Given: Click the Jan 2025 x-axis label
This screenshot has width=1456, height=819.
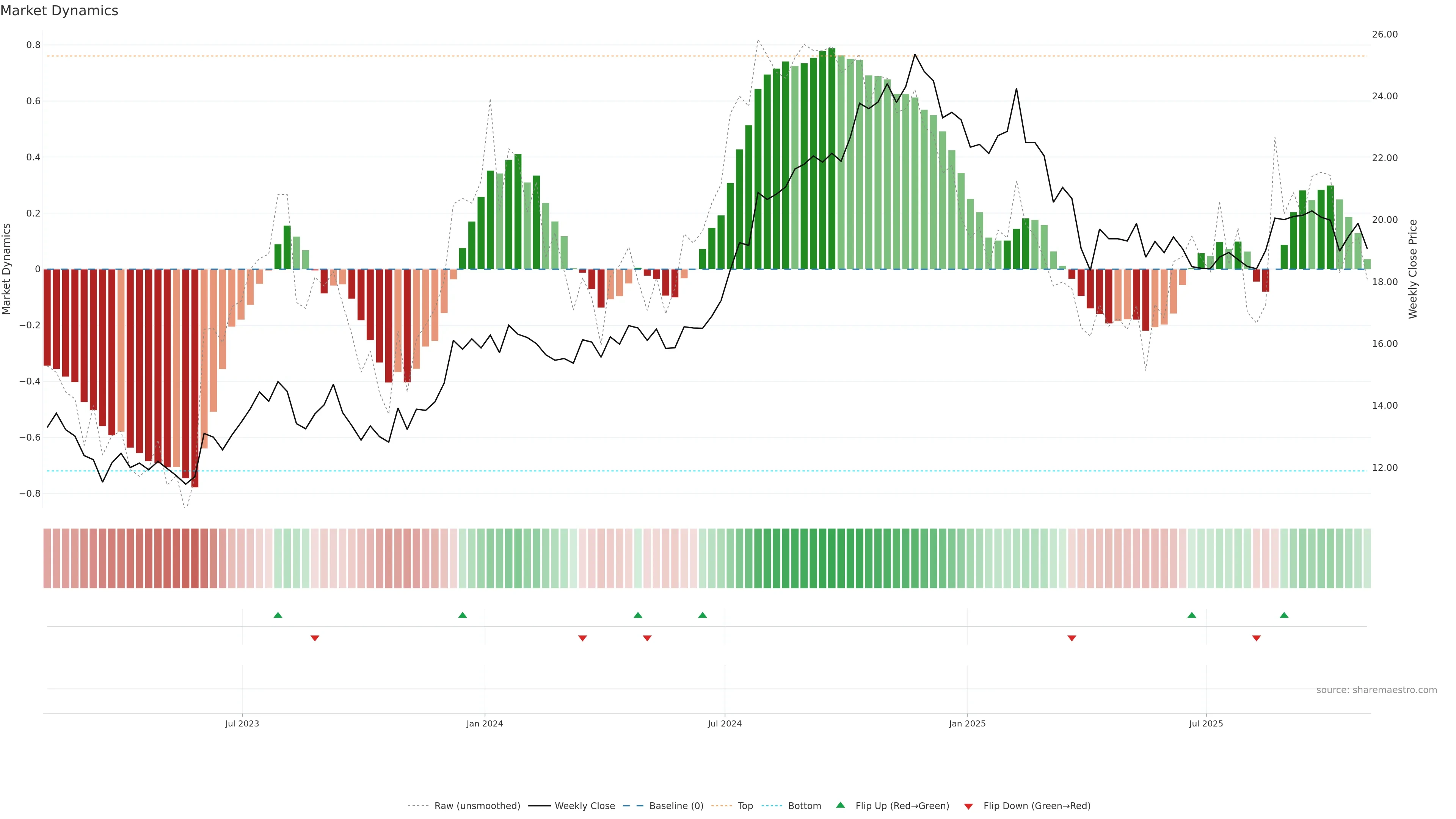Looking at the screenshot, I should [x=967, y=723].
